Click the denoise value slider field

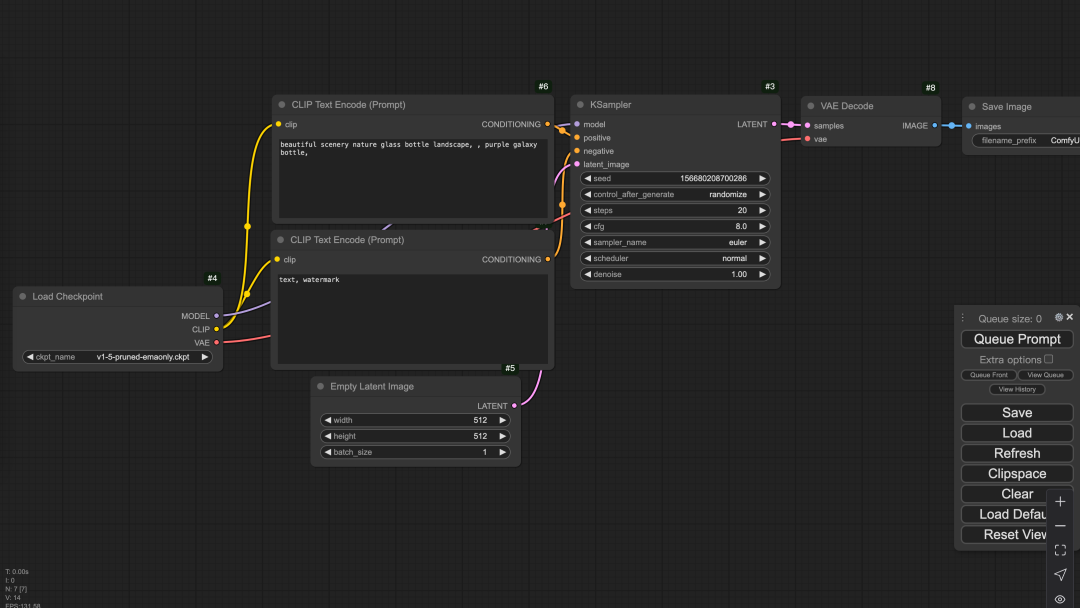(x=675, y=274)
